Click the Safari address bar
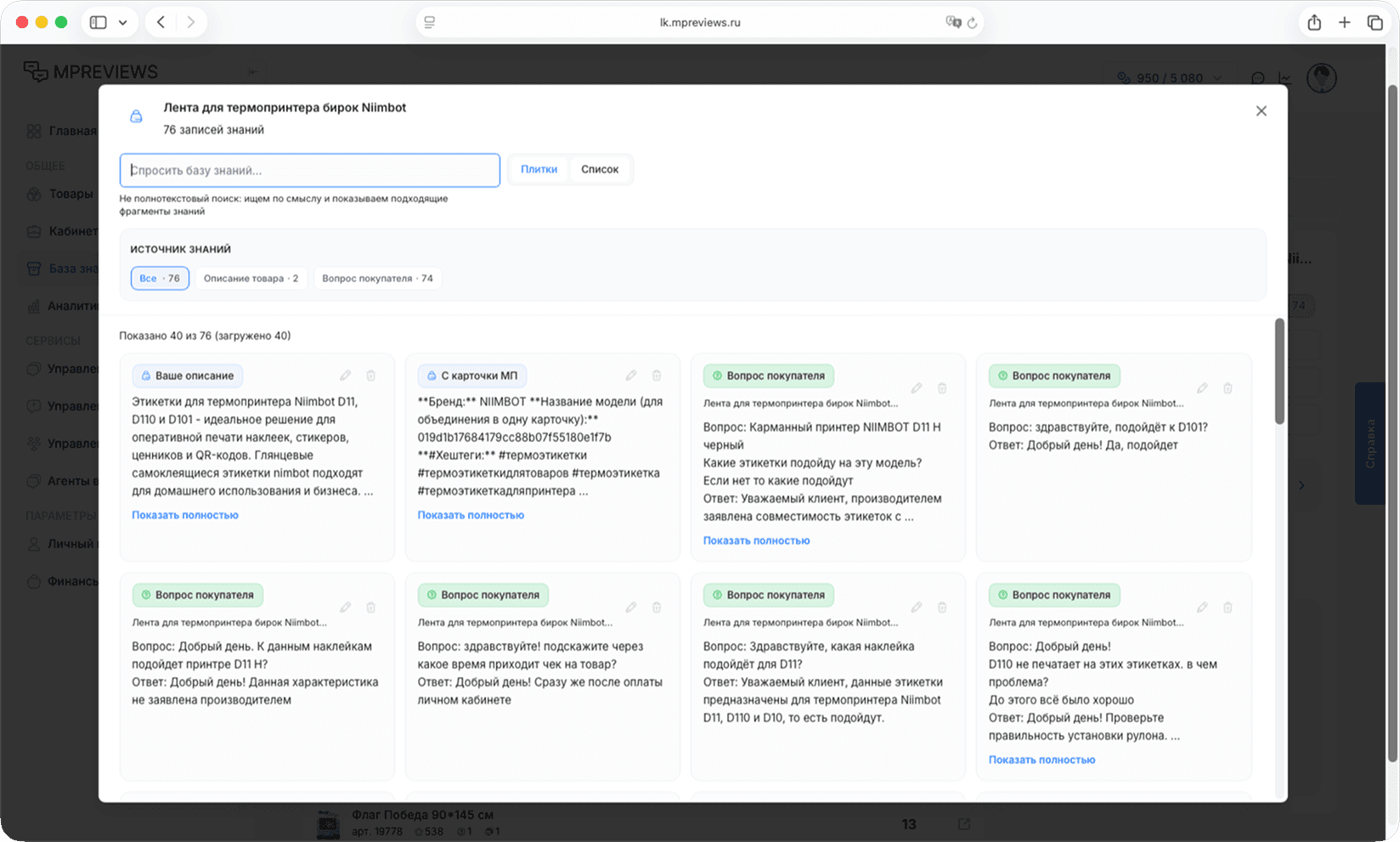Screen dimensions: 1400x842 click(699, 23)
